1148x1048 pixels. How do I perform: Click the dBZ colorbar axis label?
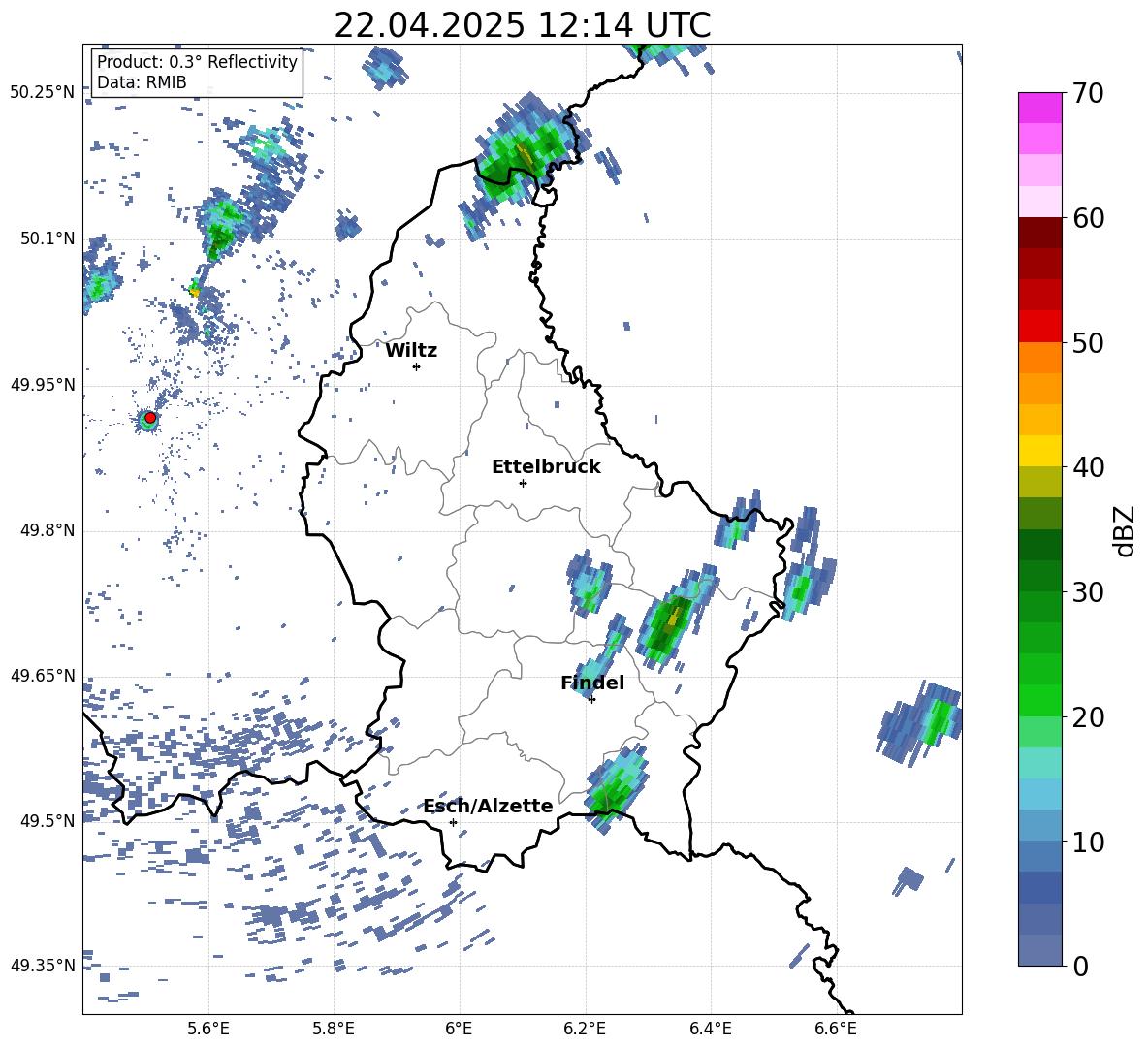point(1125,530)
